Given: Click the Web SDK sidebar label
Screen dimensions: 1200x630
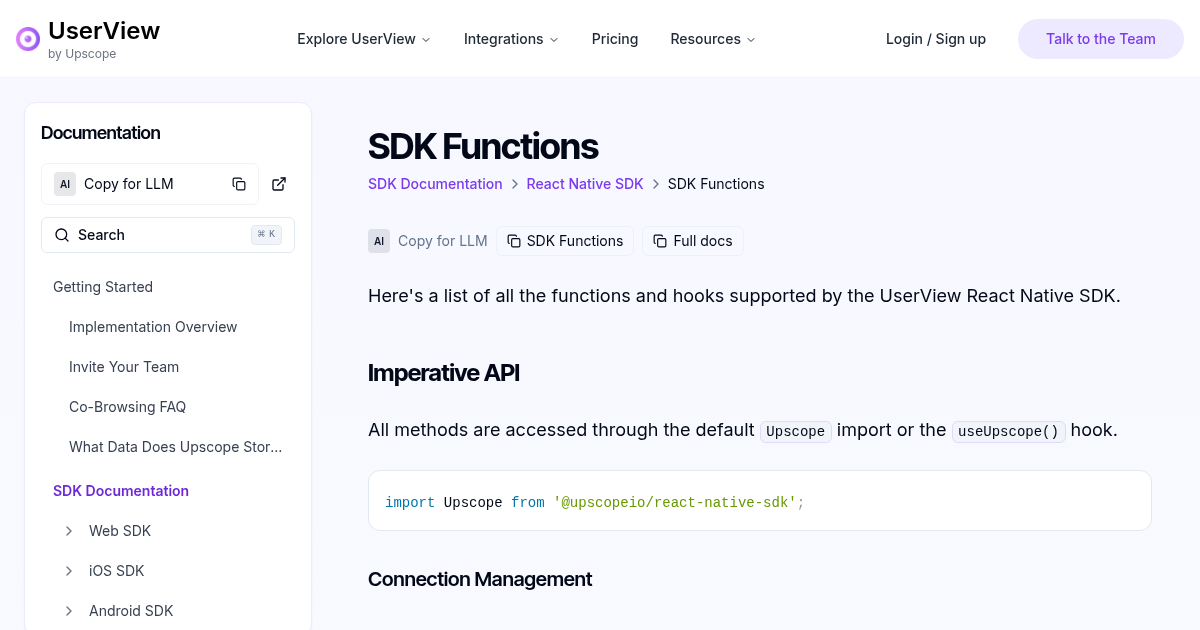Looking at the screenshot, I should pyautogui.click(x=120, y=531).
